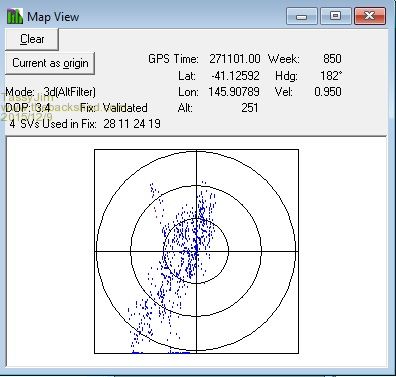Maximize the Map View window

coord(335,16)
